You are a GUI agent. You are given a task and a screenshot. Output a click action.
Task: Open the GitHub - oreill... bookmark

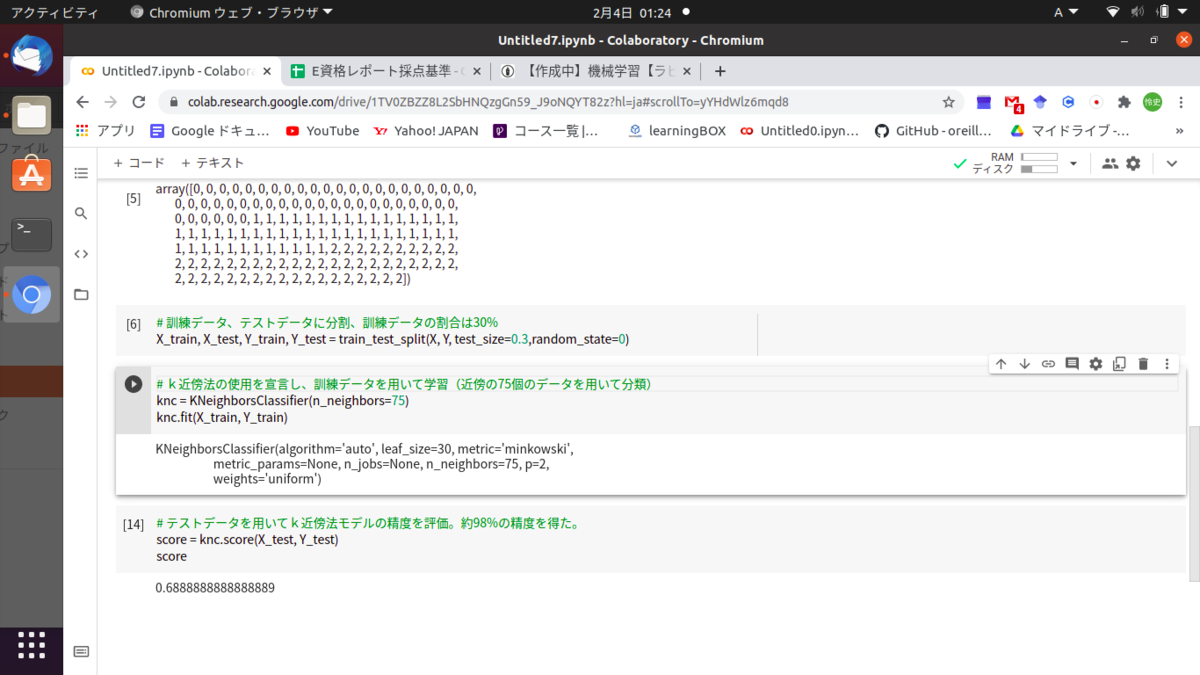(x=933, y=131)
